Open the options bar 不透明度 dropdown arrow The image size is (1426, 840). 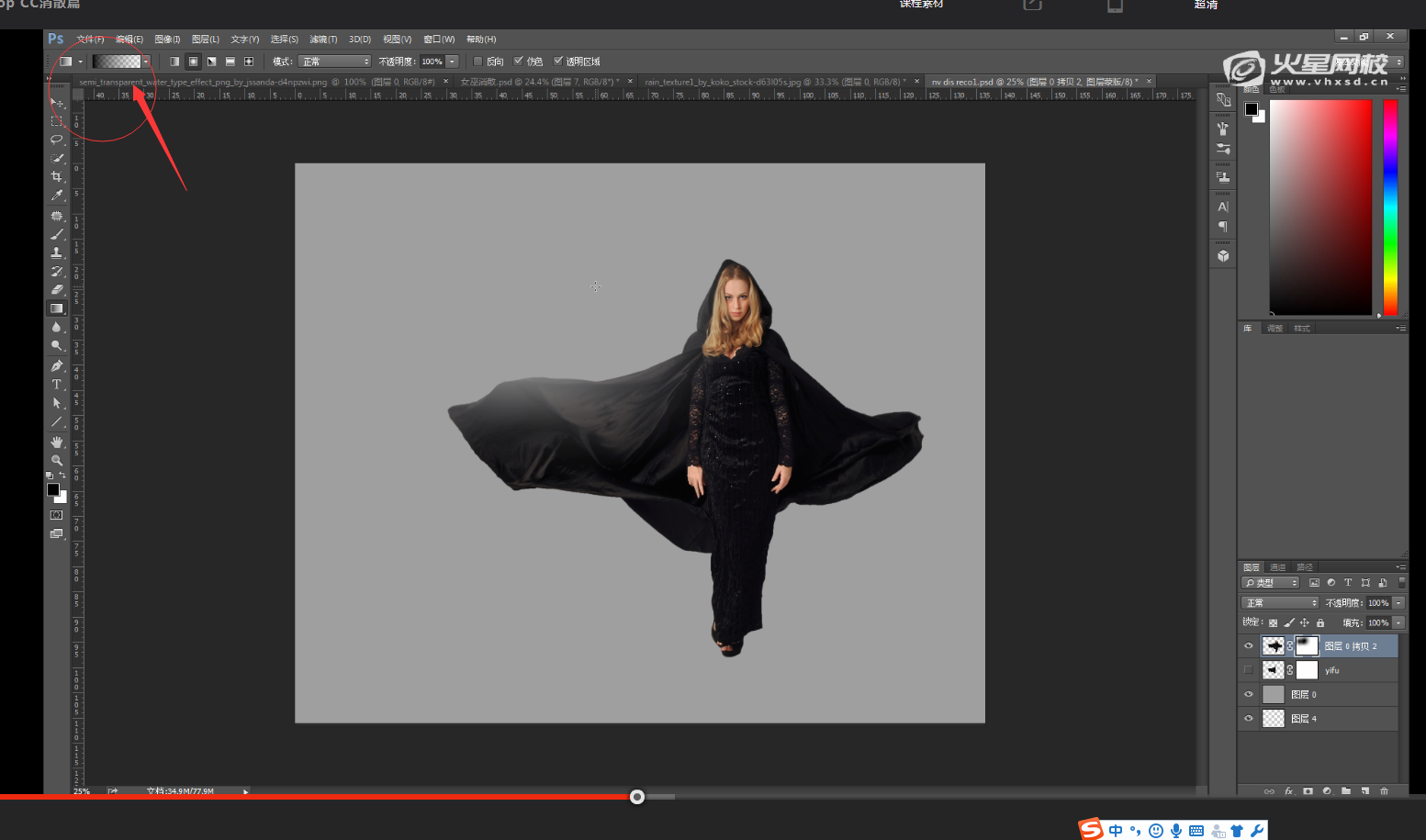point(452,62)
